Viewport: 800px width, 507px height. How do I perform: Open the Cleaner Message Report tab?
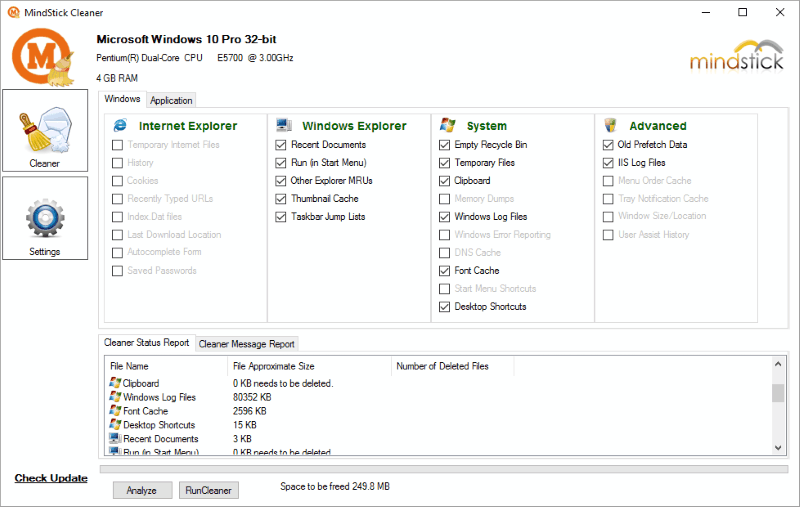(246, 344)
